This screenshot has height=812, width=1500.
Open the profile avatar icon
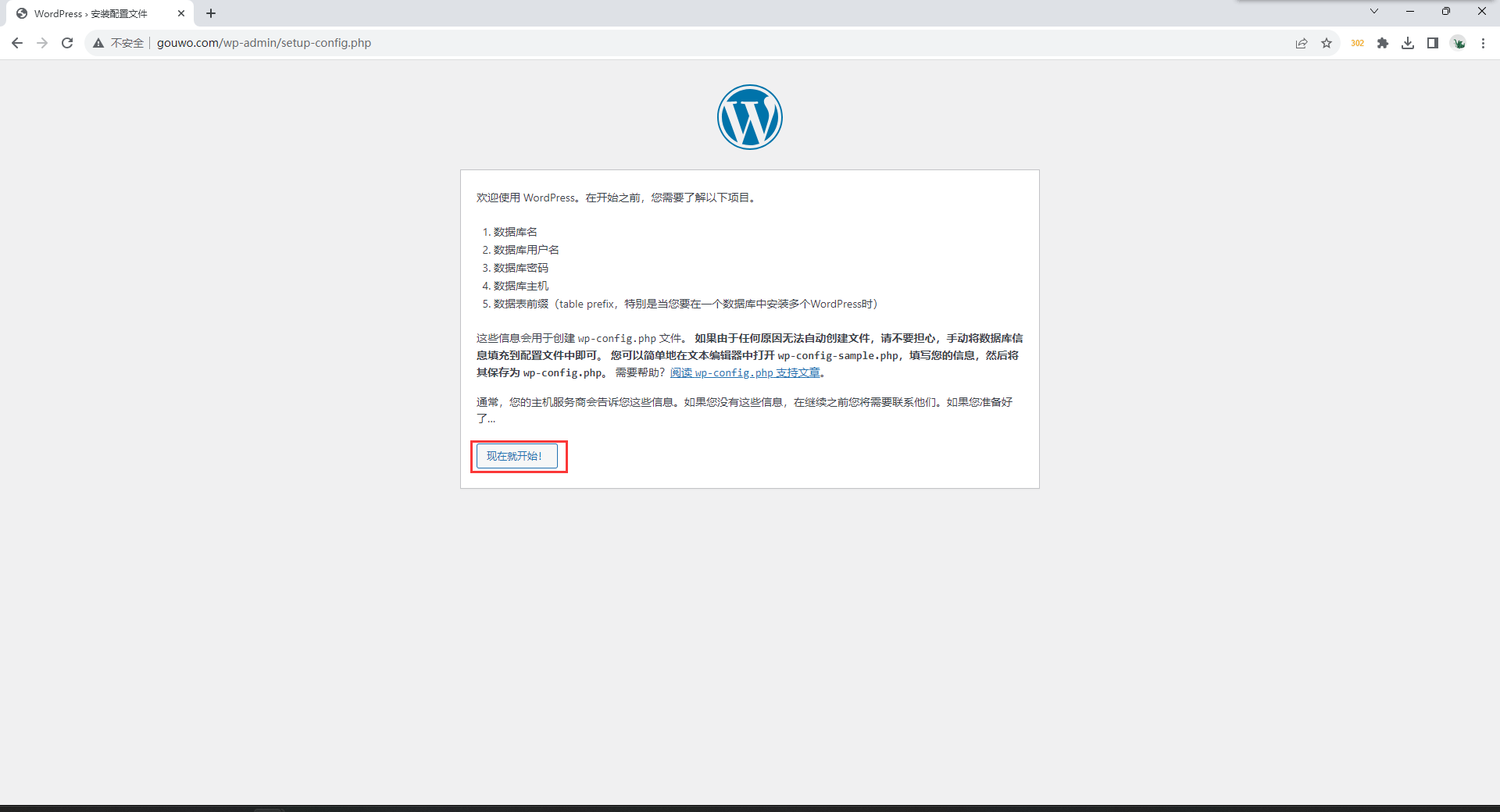1459,43
